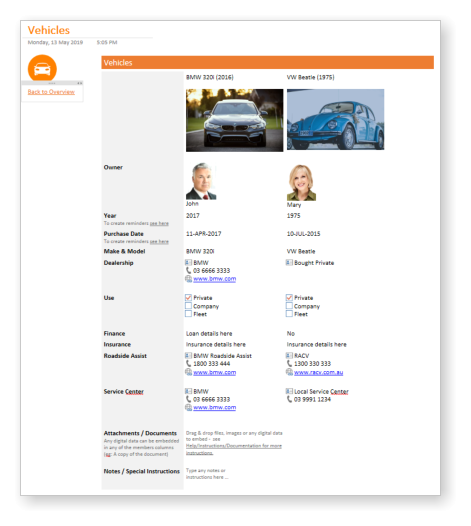This screenshot has width=471, height=526.
Task: Click contact card icon beside BMW dealership
Action: [189, 262]
